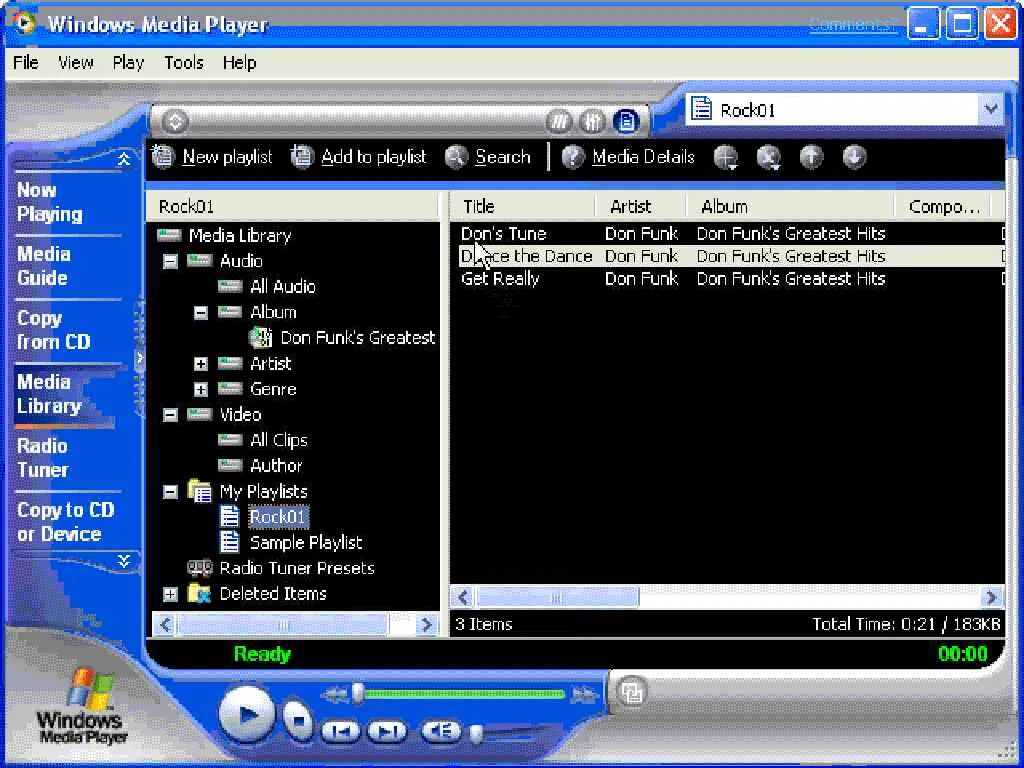The width and height of the screenshot is (1024, 768).
Task: Expand the Genre tree node
Action: pos(200,389)
